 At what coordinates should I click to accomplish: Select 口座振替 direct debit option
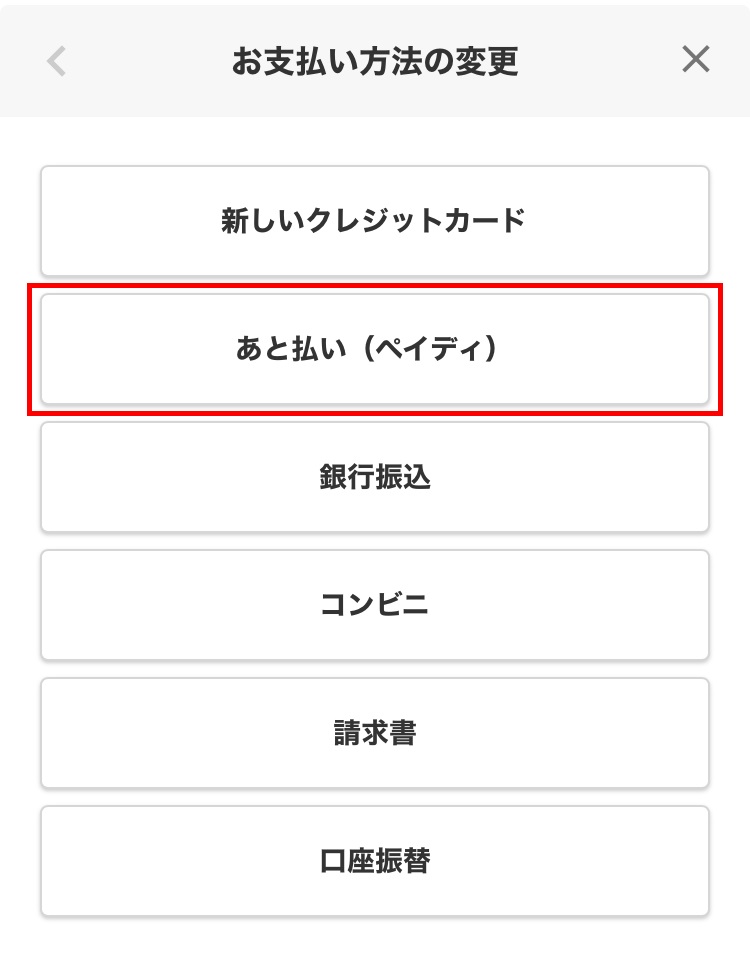pos(375,861)
